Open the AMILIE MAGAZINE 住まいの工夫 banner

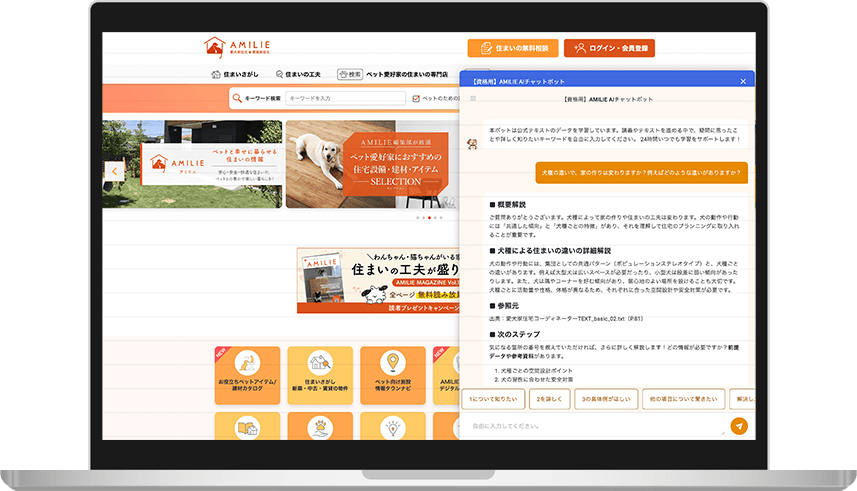[x=378, y=280]
